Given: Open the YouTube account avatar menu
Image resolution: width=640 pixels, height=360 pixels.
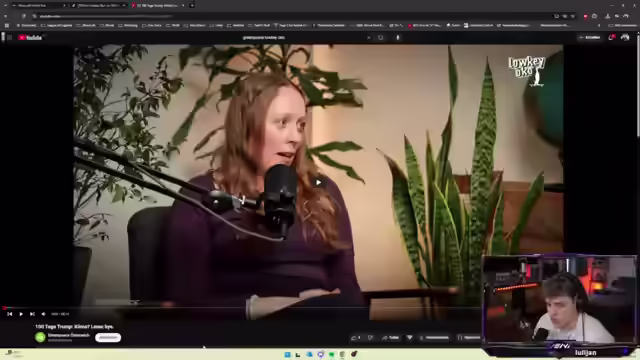Looking at the screenshot, I should [x=625, y=38].
